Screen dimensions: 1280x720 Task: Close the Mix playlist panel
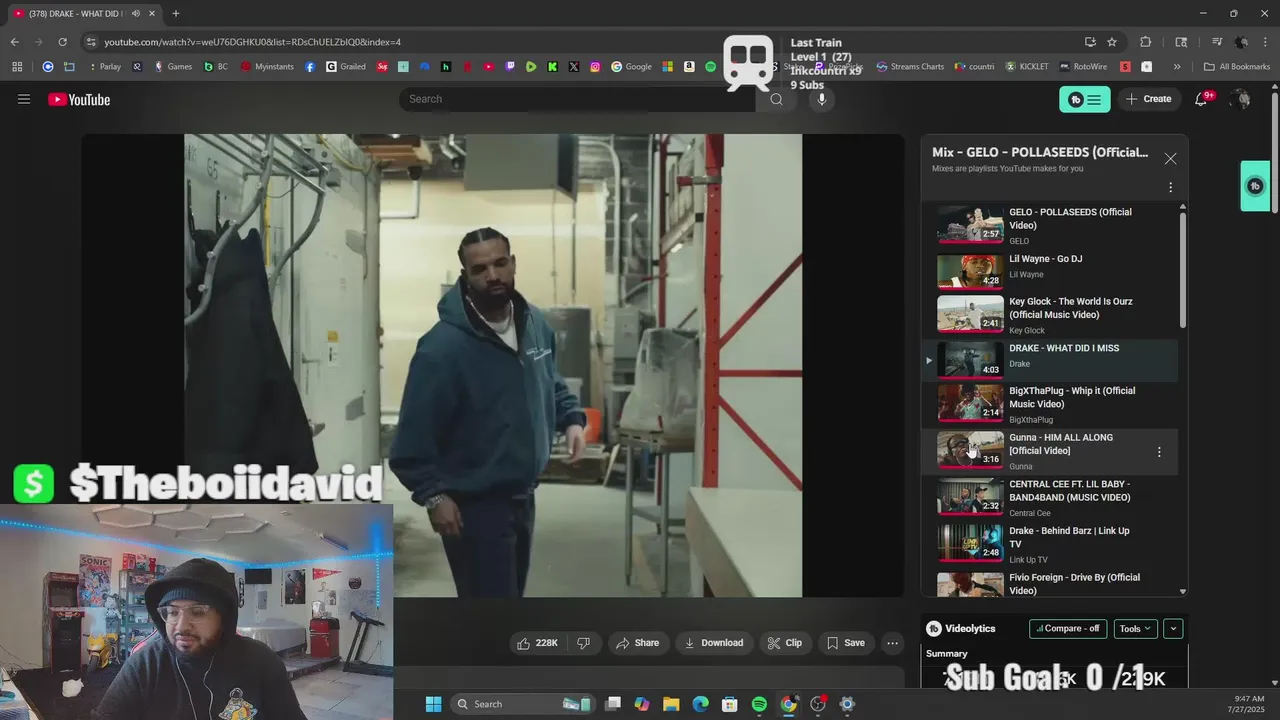(1170, 159)
